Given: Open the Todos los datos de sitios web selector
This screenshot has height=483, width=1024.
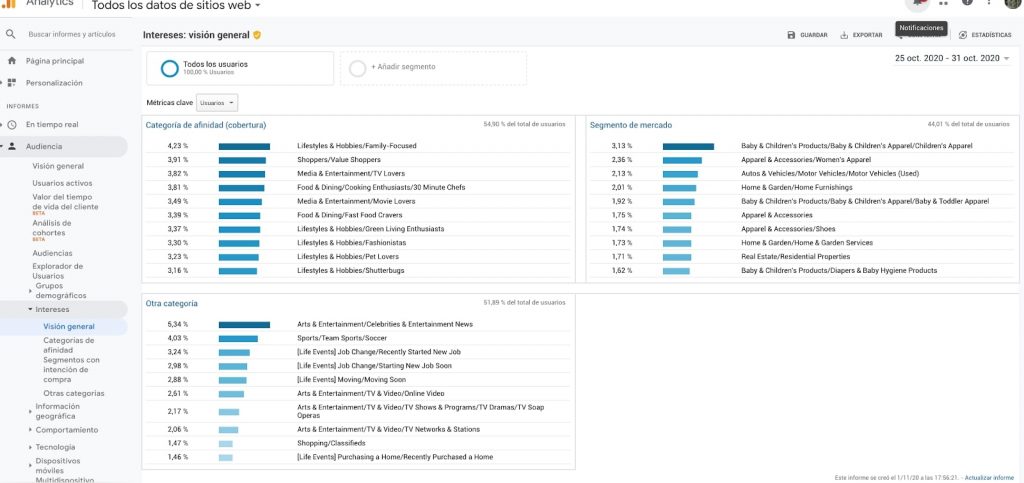Looking at the screenshot, I should tap(176, 5).
